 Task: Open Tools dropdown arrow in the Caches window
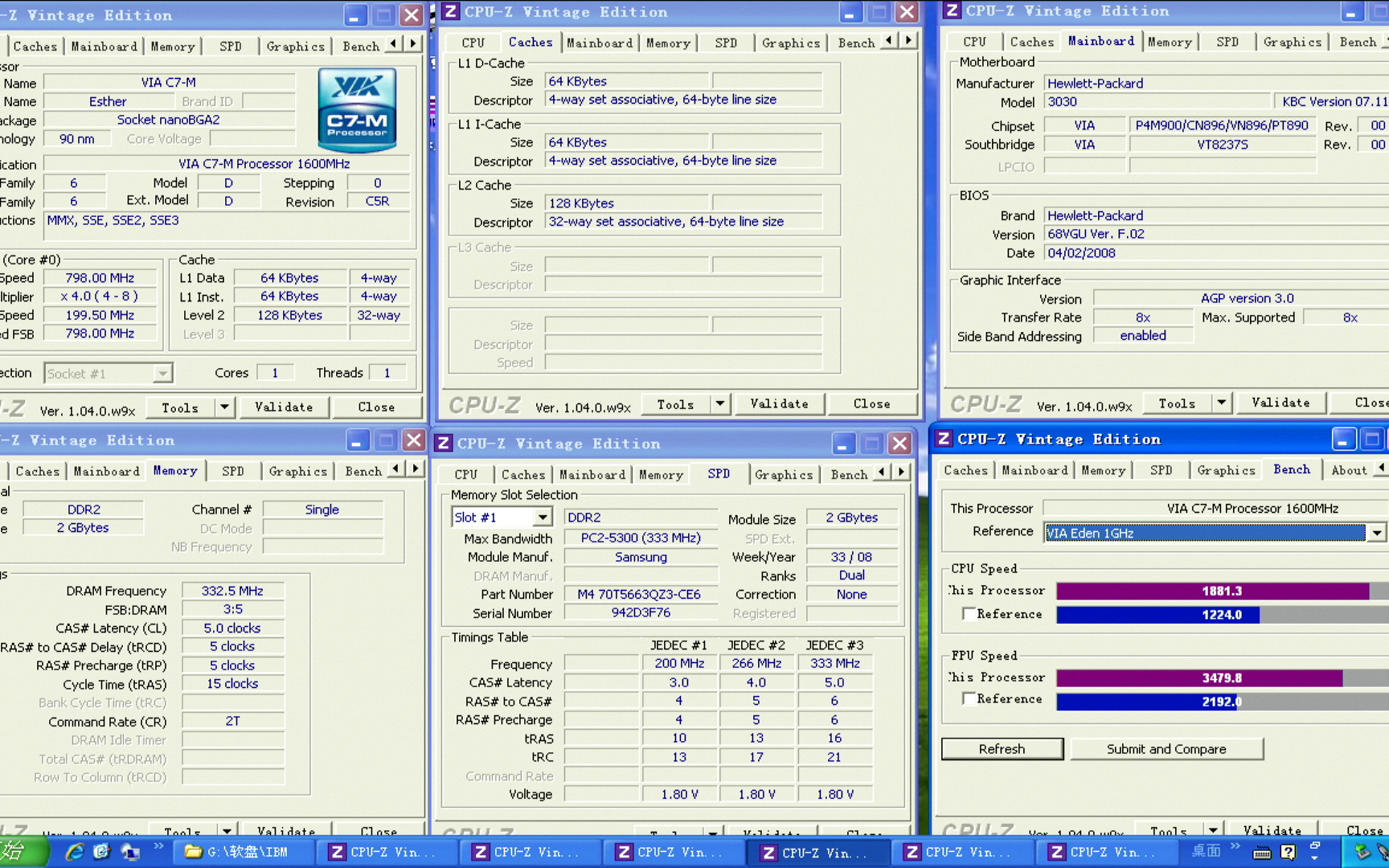[x=720, y=404]
